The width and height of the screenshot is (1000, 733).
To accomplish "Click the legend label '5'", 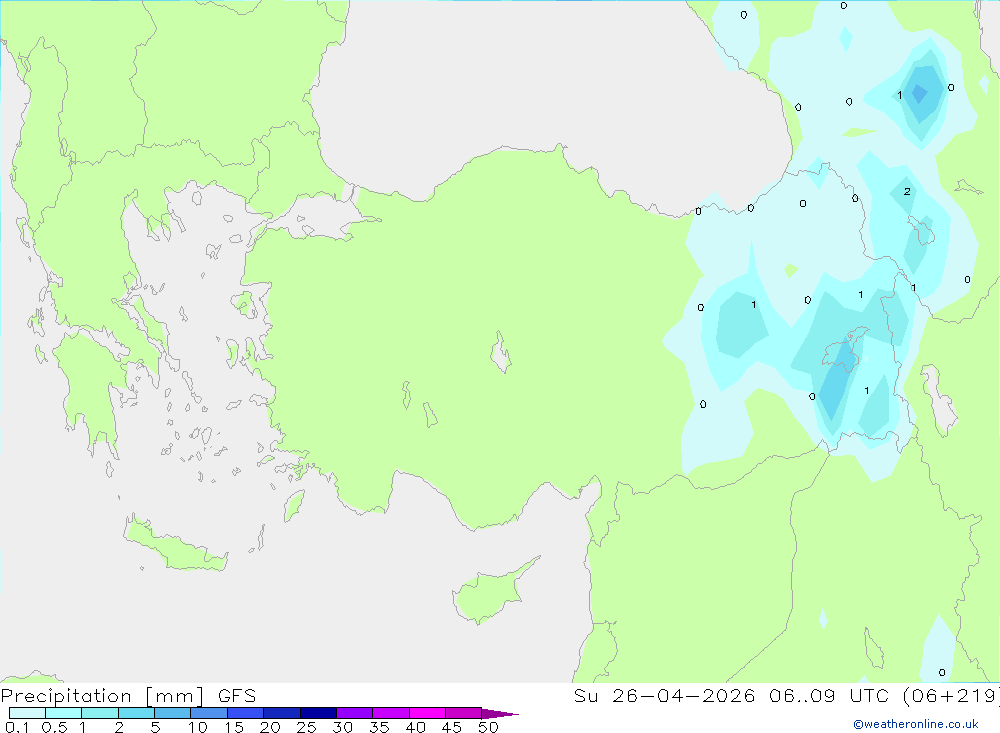I will pos(155,727).
